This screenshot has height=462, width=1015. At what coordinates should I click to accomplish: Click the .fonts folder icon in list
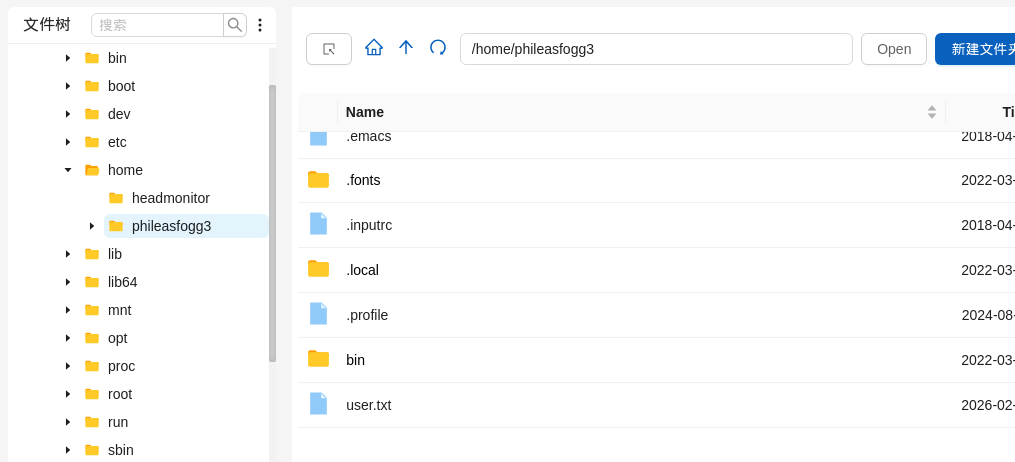tap(318, 180)
